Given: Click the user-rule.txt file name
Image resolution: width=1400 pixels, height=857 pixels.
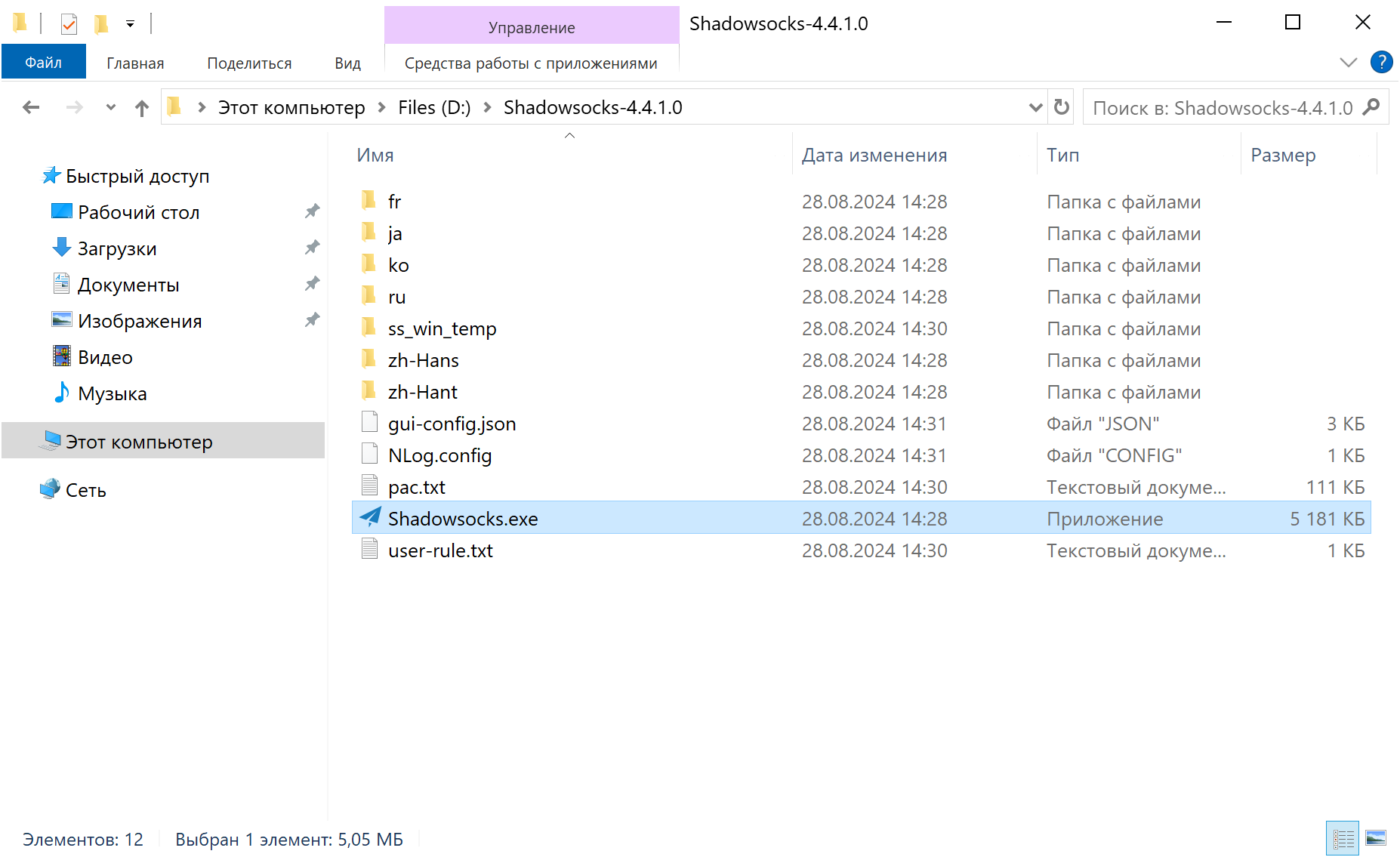Looking at the screenshot, I should point(440,550).
